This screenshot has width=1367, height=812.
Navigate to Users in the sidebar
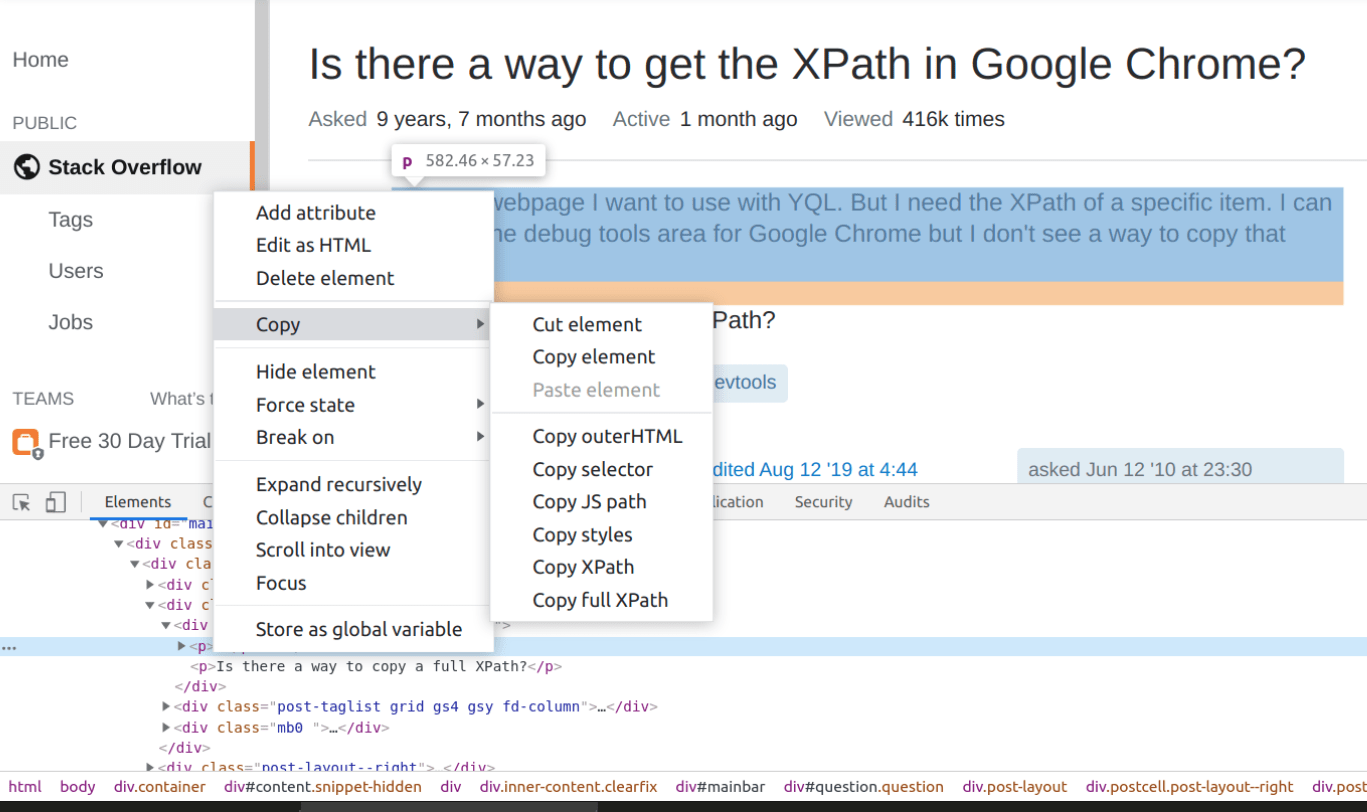(75, 270)
